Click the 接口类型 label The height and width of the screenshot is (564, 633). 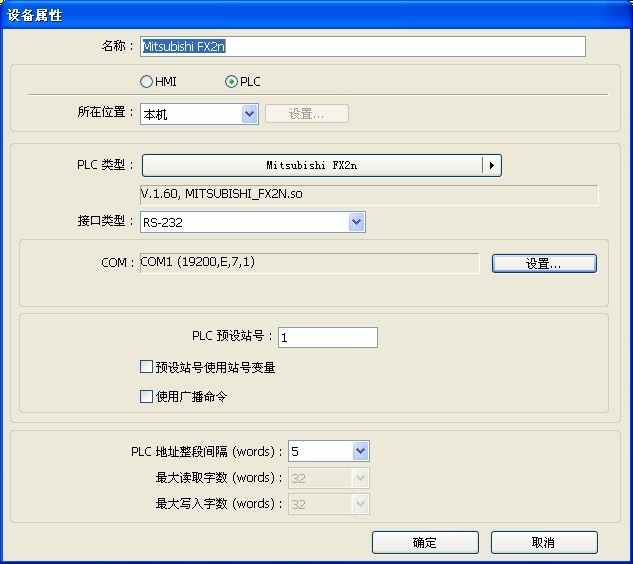point(105,221)
